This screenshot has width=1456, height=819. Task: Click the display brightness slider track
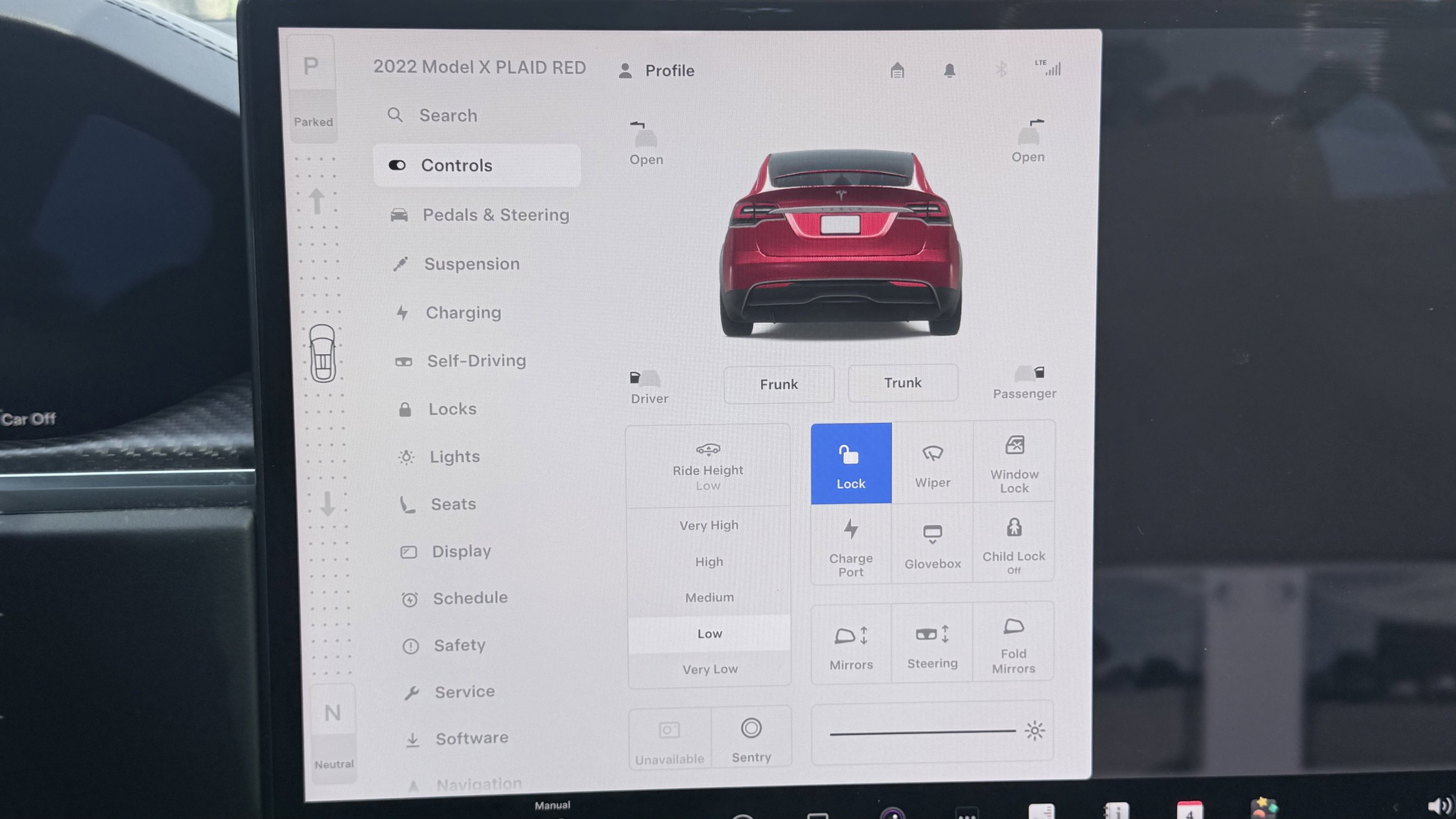923,733
